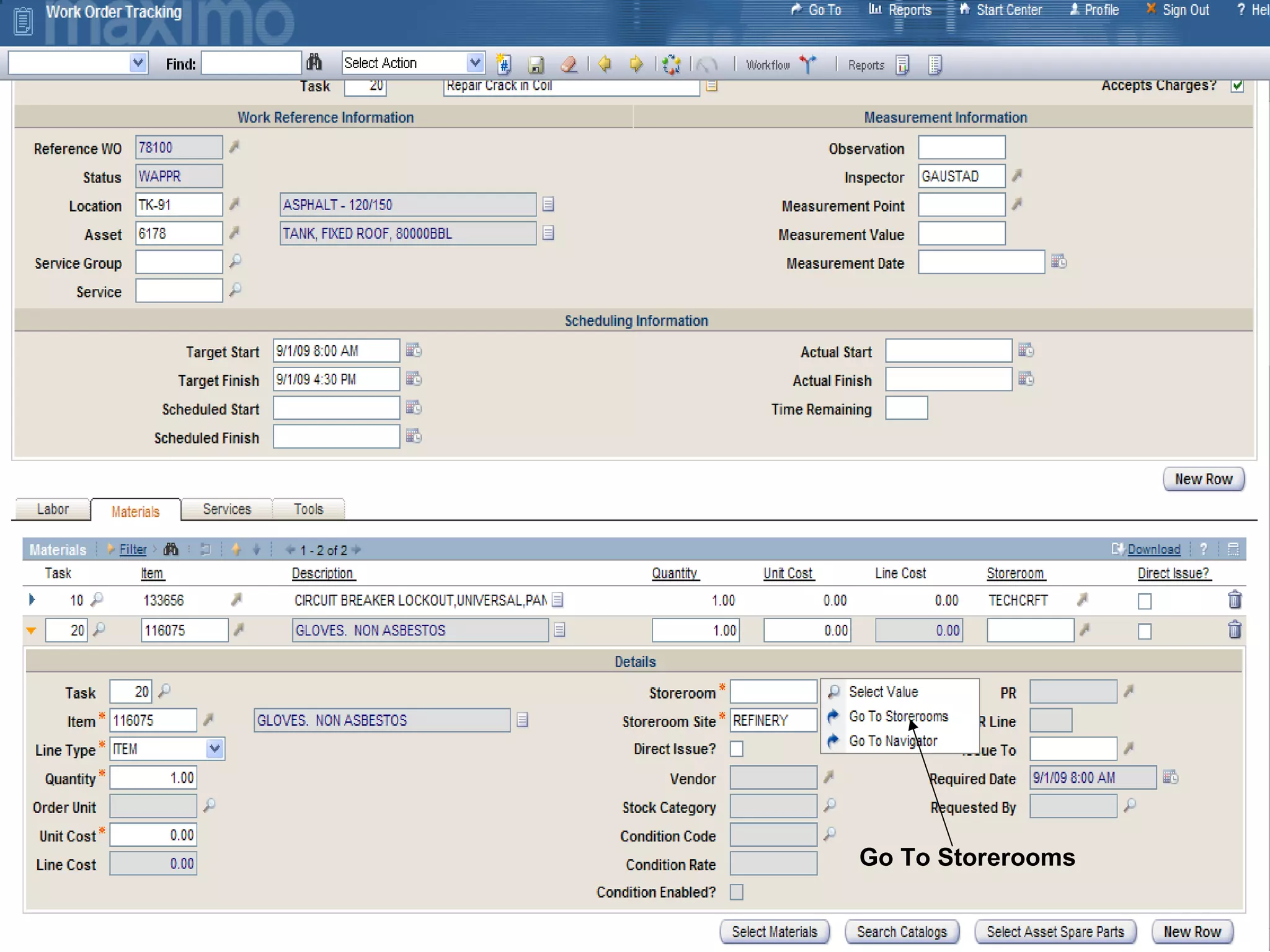The height and width of the screenshot is (952, 1270).
Task: Open the Target Start calendar picker icon
Action: (x=414, y=351)
